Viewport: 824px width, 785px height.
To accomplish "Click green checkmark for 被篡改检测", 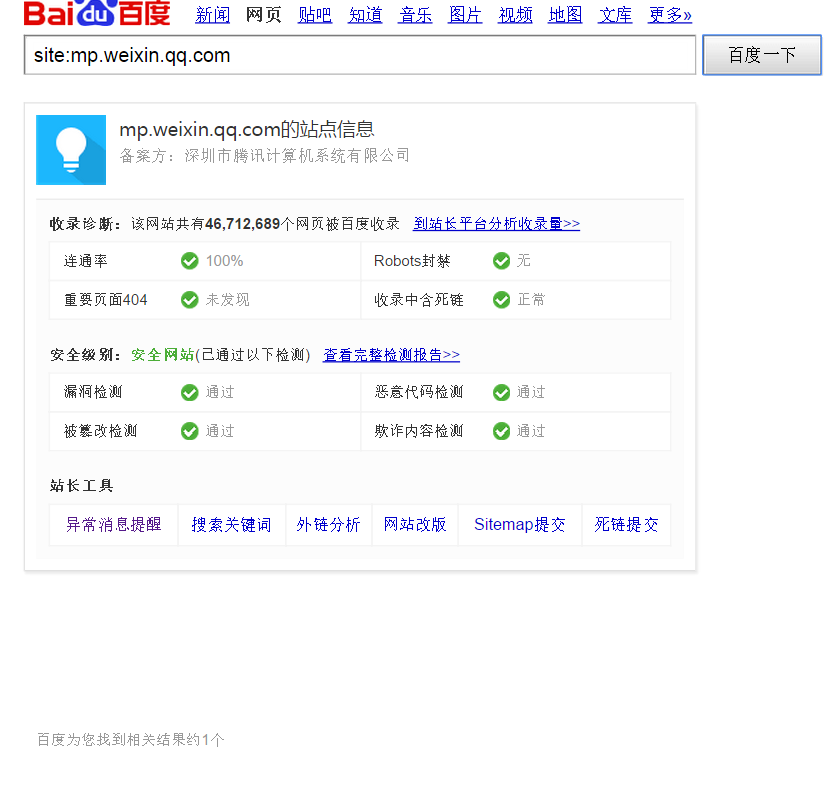I will coord(189,431).
